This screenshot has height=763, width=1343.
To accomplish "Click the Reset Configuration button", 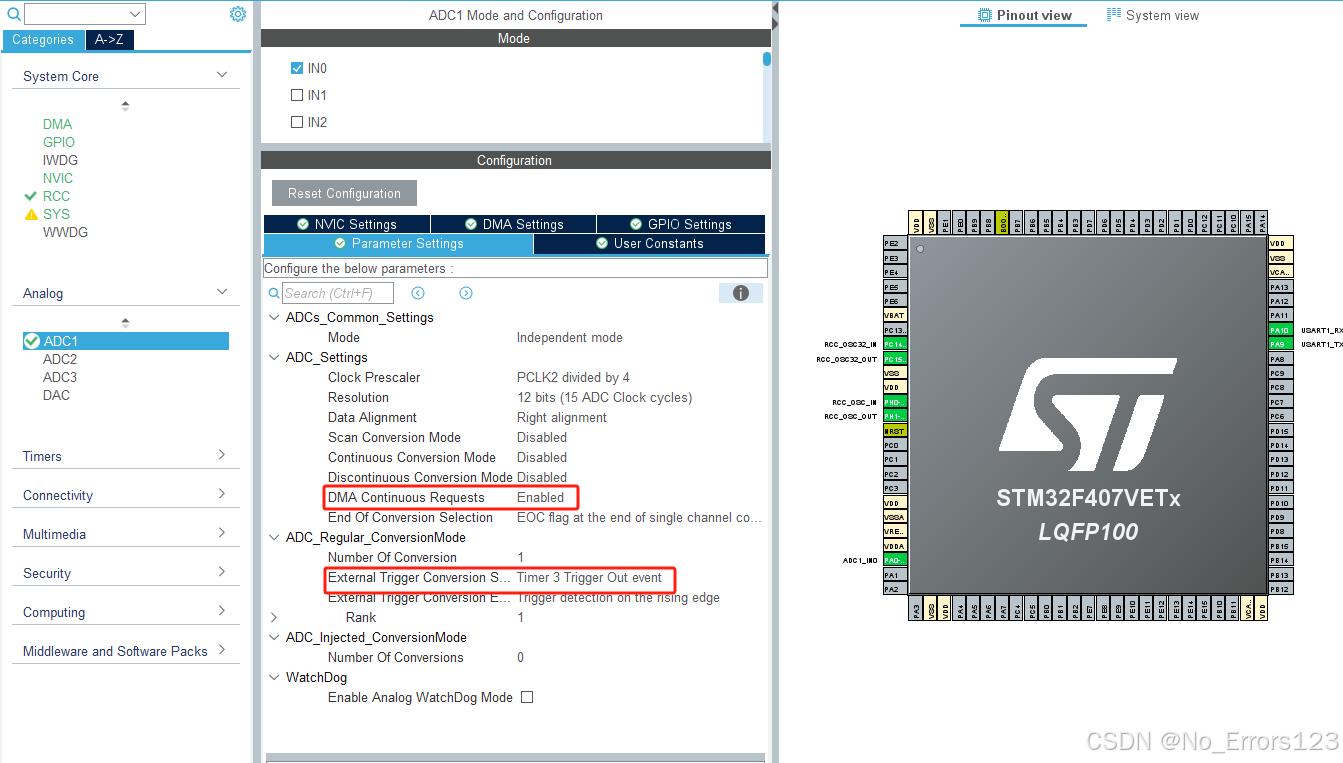I will [344, 192].
